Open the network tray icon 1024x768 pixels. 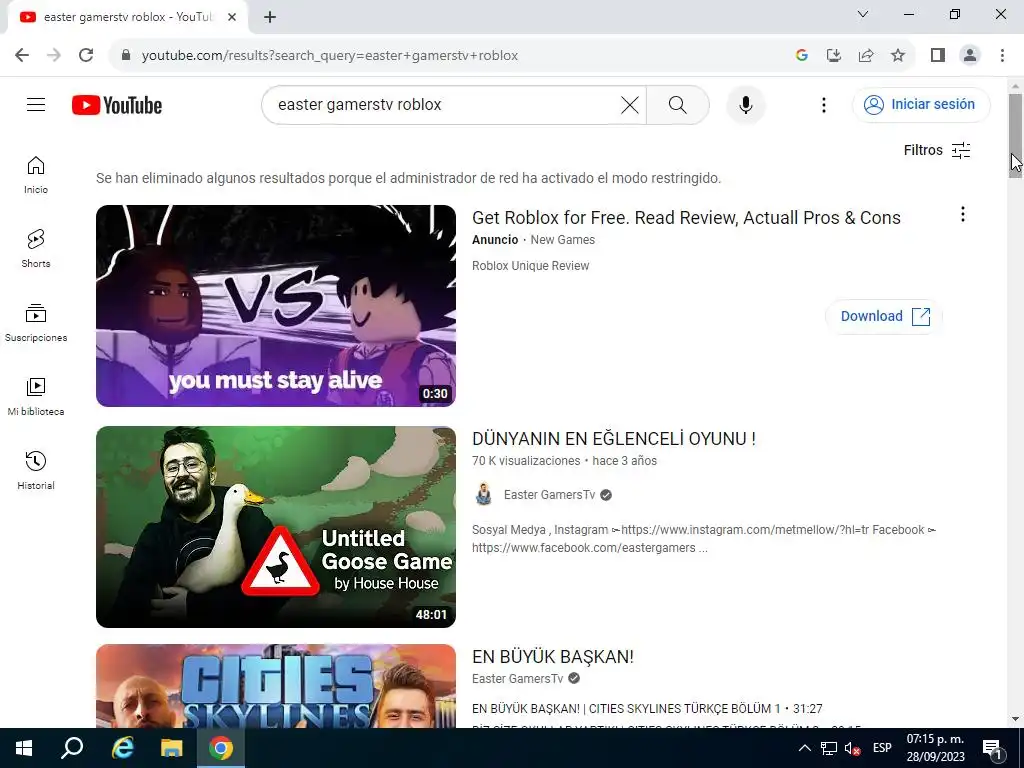pyautogui.click(x=829, y=748)
